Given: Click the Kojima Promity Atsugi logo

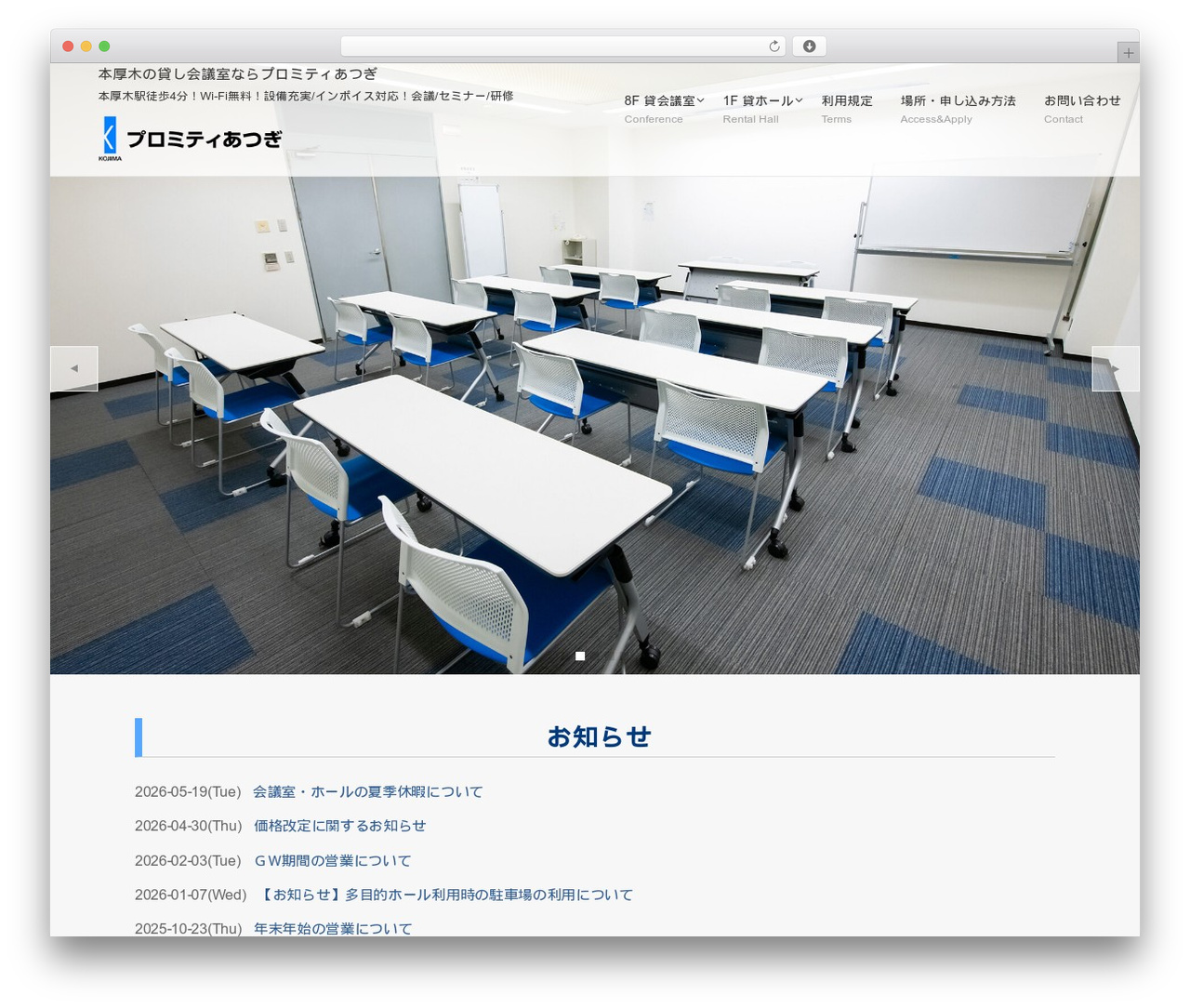Looking at the screenshot, I should coord(191,139).
